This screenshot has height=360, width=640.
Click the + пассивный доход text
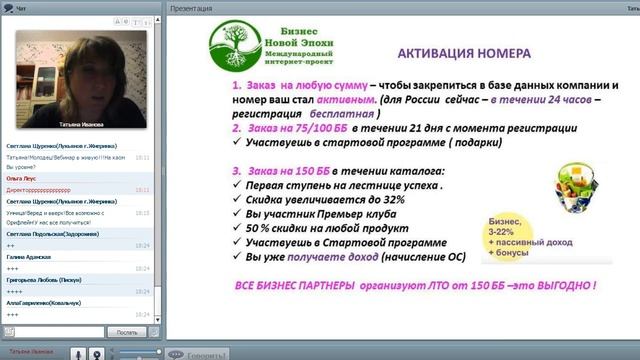coord(530,242)
